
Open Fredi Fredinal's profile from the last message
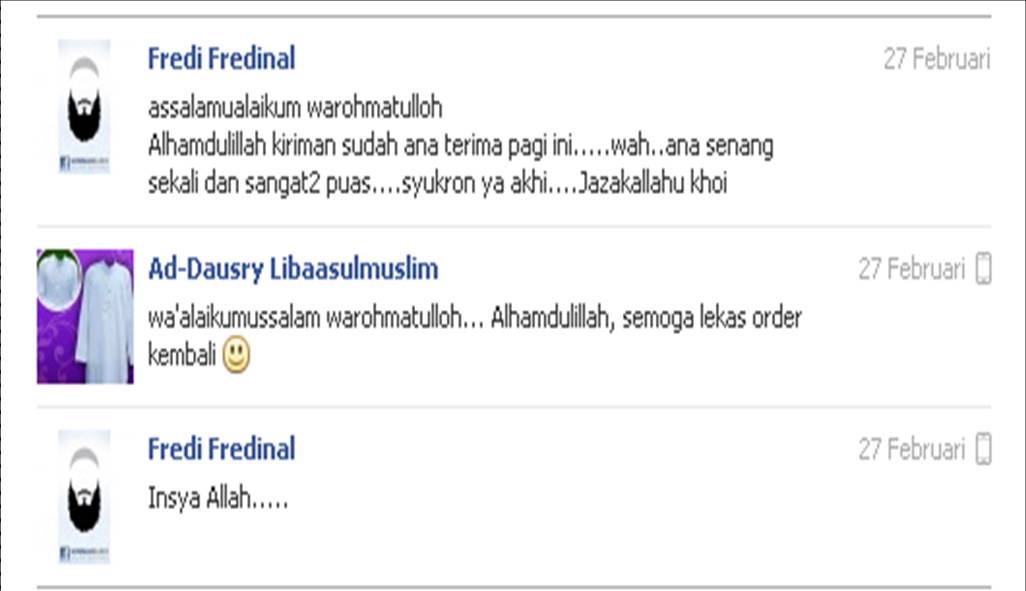tap(221, 449)
